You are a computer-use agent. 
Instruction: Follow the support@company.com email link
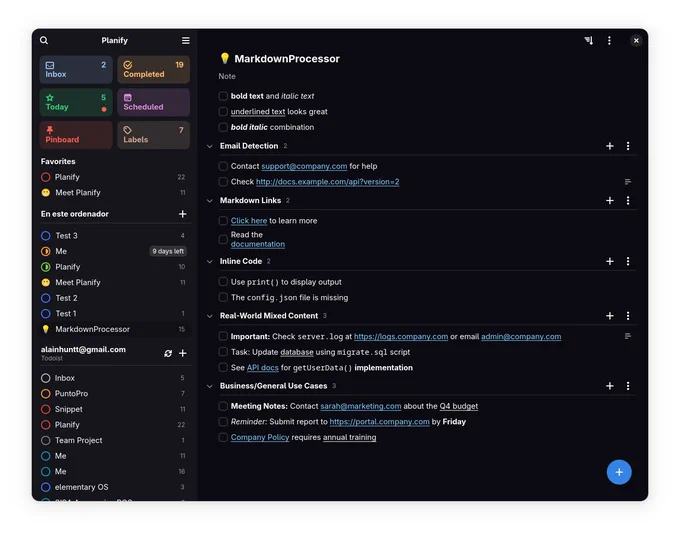click(304, 166)
